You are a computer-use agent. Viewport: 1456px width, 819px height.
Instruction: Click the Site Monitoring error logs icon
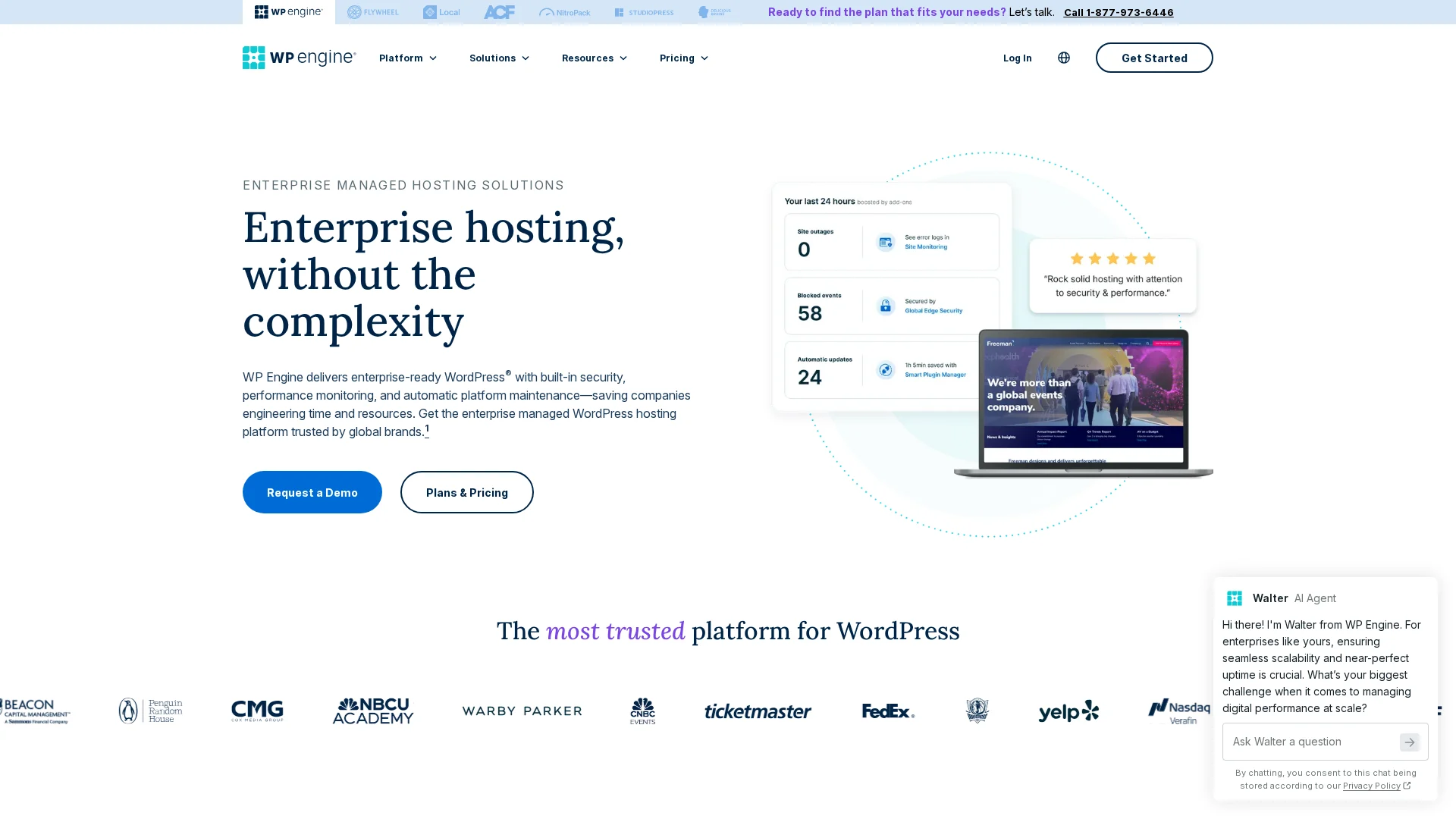[x=885, y=242]
